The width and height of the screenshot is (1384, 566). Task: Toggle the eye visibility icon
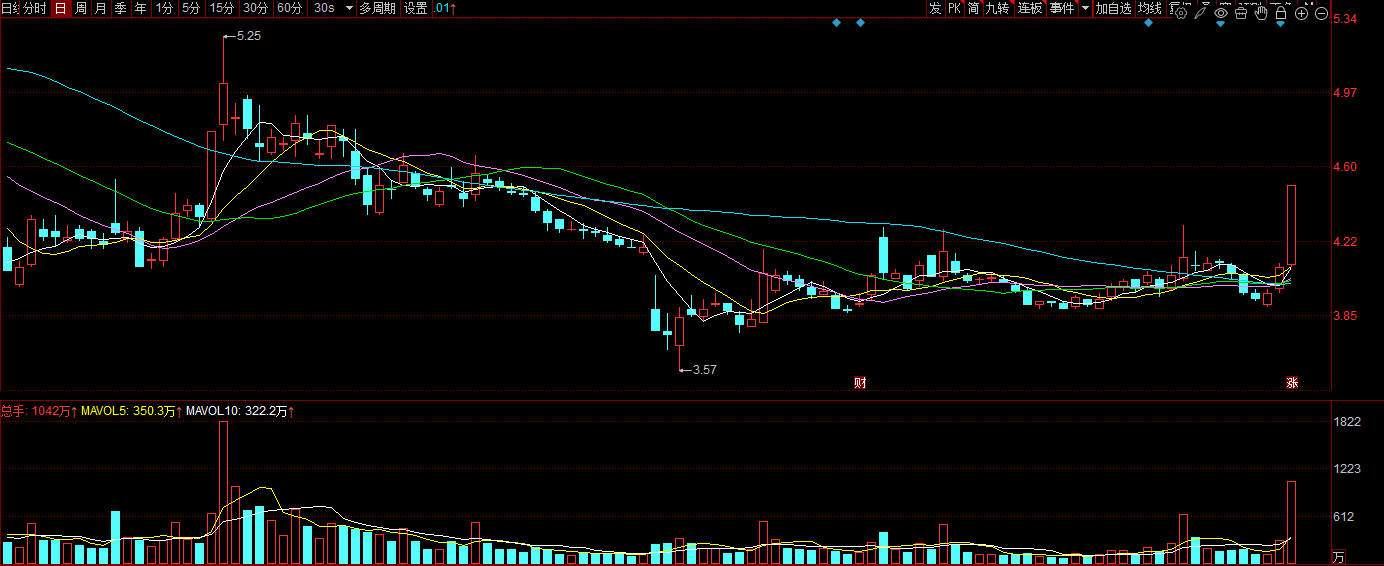1221,13
